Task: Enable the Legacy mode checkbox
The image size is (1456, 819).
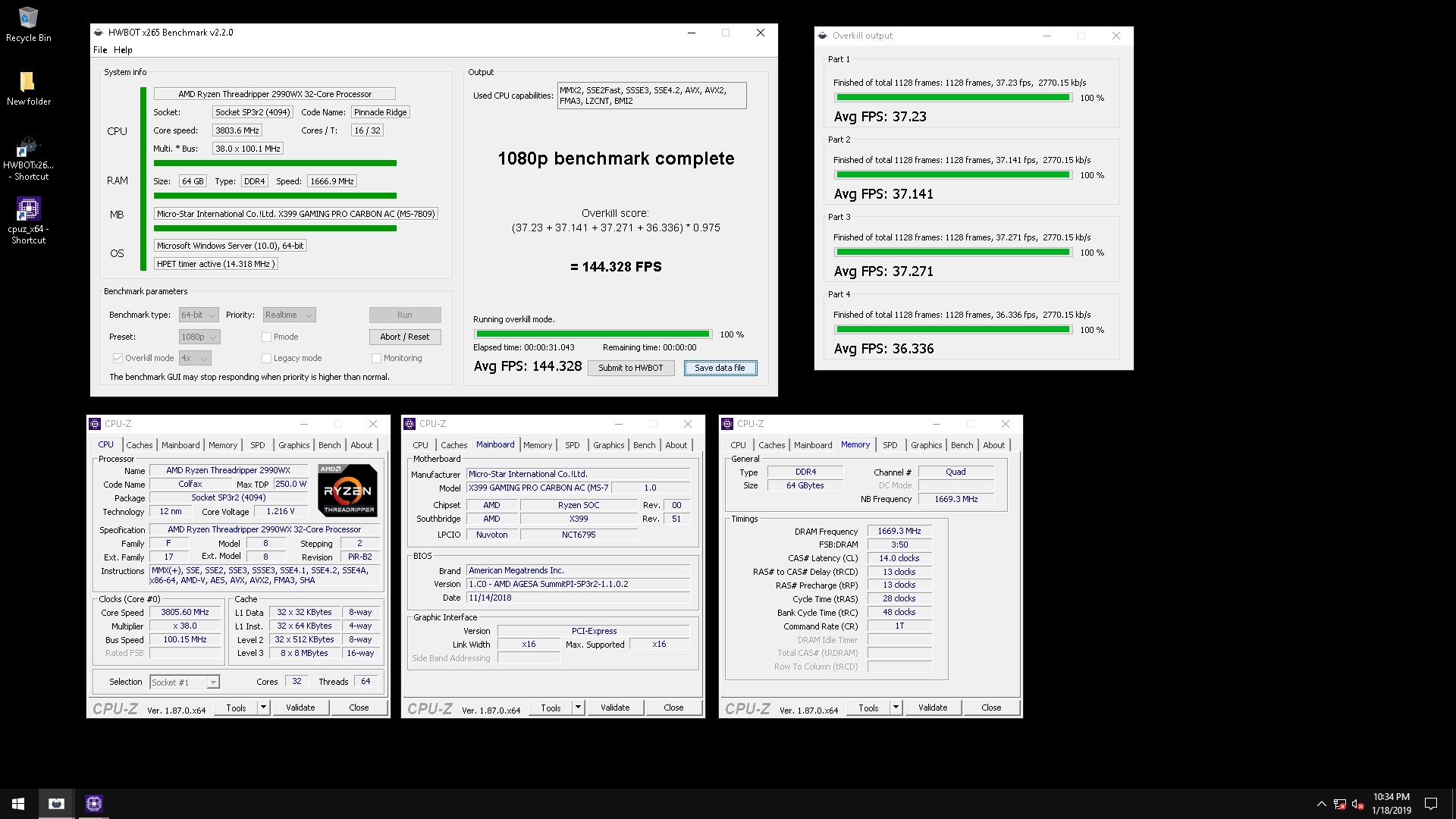Action: click(266, 358)
